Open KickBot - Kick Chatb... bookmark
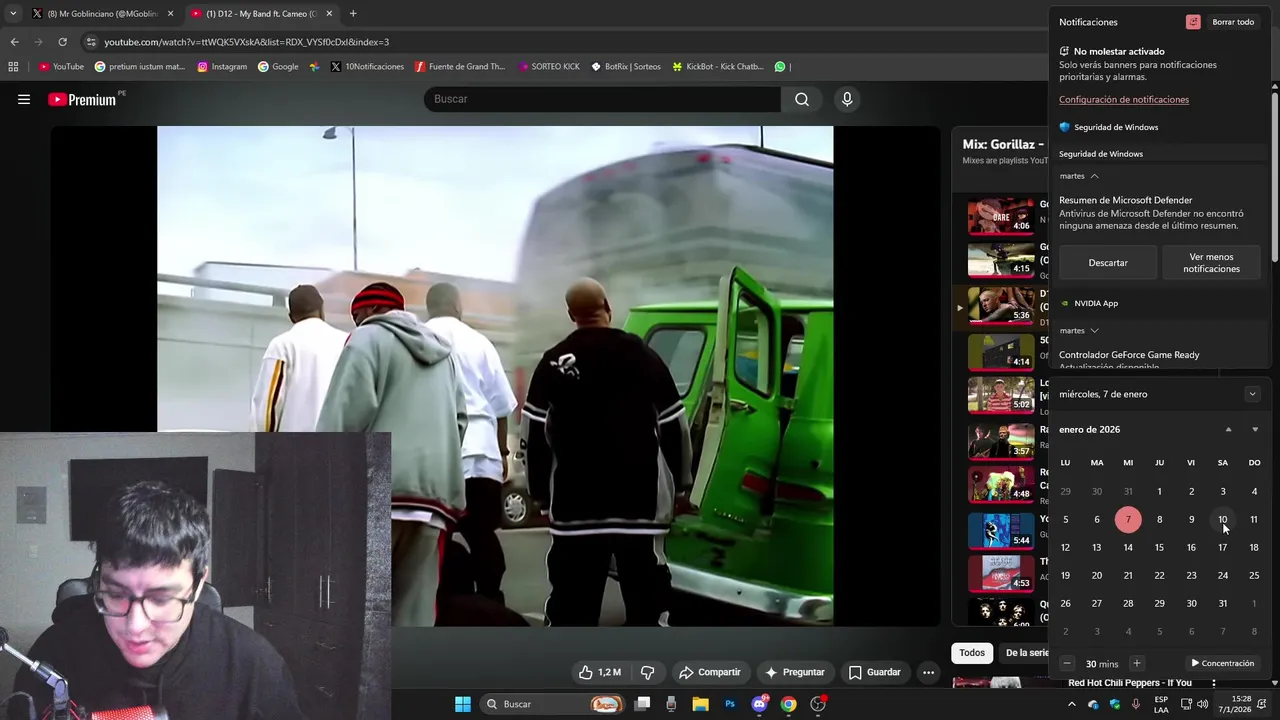The image size is (1280, 720). (718, 67)
